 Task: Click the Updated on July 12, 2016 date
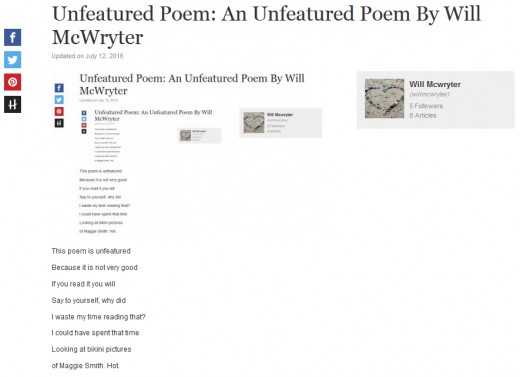(87, 56)
